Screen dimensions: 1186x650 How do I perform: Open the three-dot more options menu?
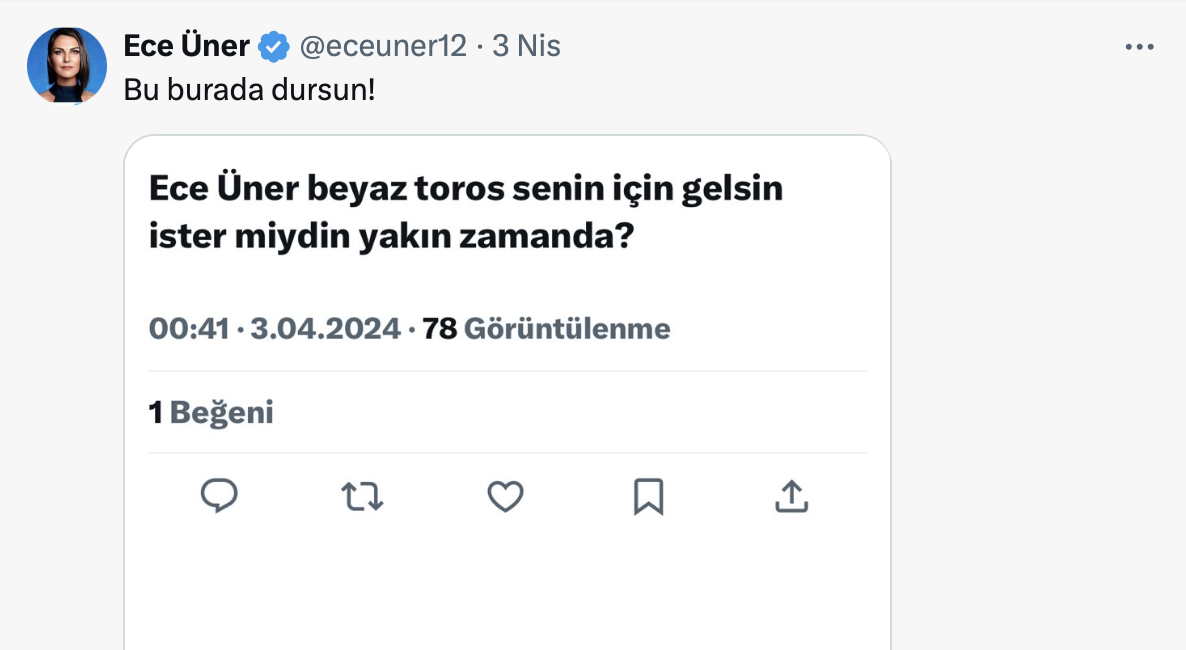(x=1139, y=47)
